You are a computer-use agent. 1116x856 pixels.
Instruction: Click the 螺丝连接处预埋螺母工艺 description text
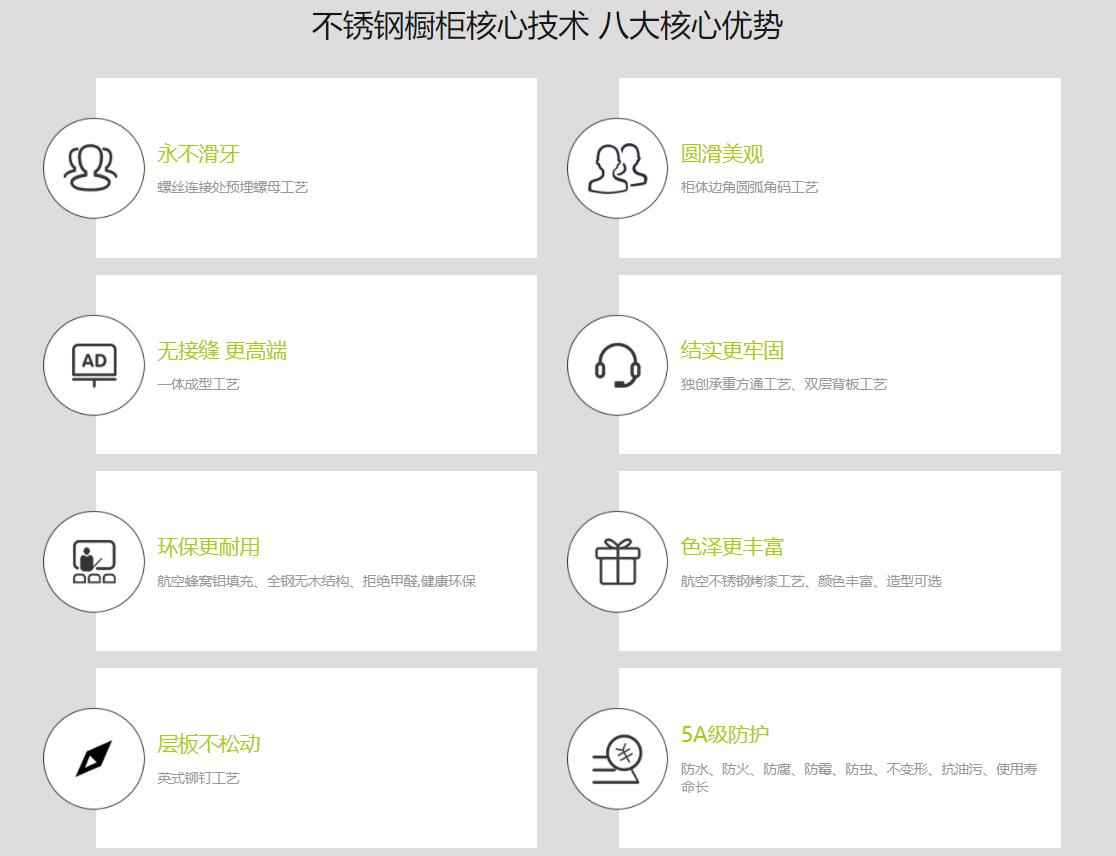tap(232, 187)
